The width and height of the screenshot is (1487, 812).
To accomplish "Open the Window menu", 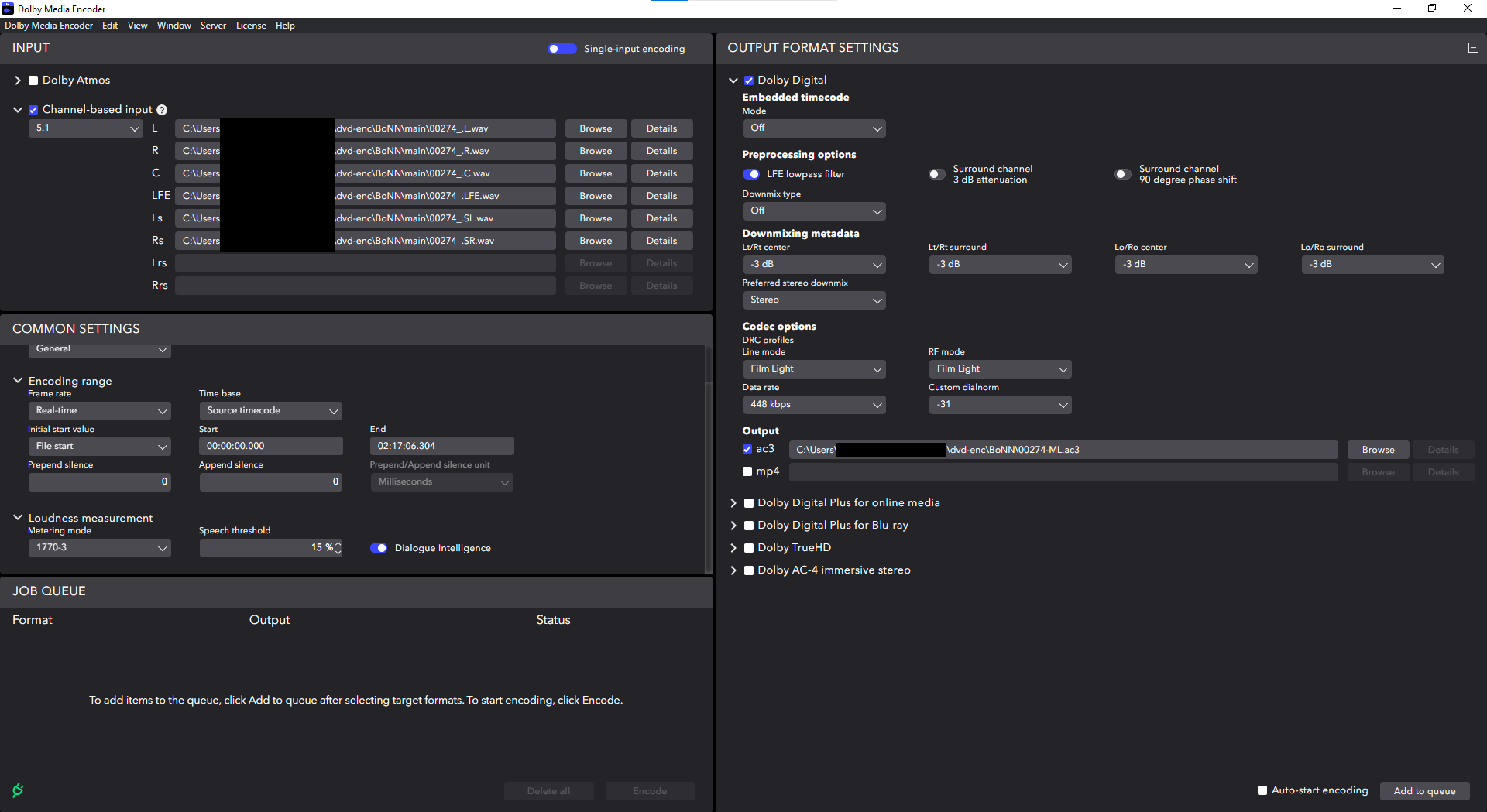I will pyautogui.click(x=173, y=26).
